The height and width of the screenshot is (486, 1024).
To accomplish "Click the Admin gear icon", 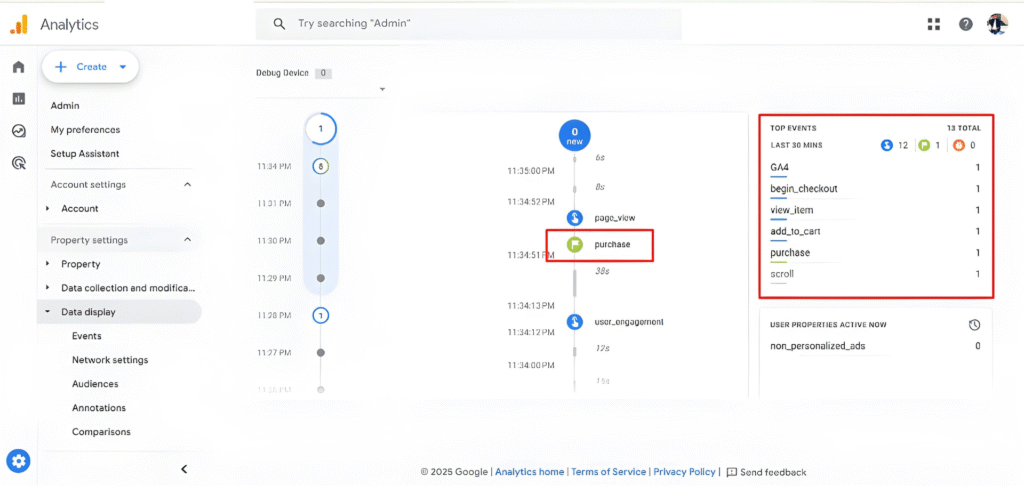I will pyautogui.click(x=18, y=461).
